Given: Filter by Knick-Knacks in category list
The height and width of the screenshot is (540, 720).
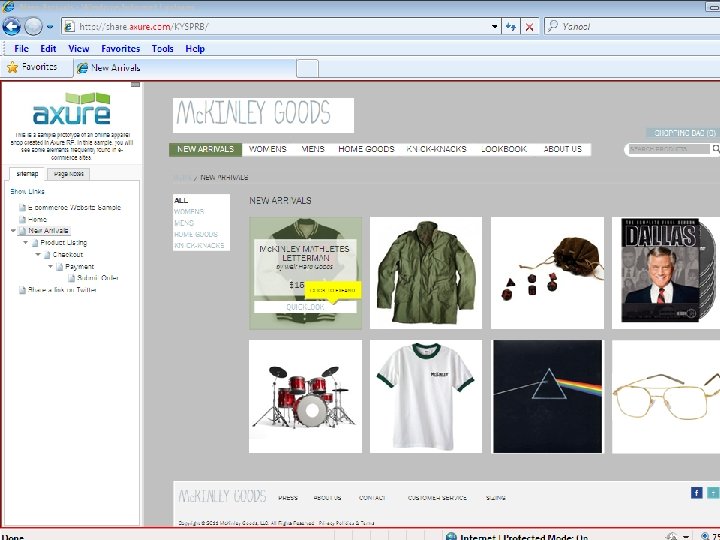Looking at the screenshot, I should [x=199, y=245].
